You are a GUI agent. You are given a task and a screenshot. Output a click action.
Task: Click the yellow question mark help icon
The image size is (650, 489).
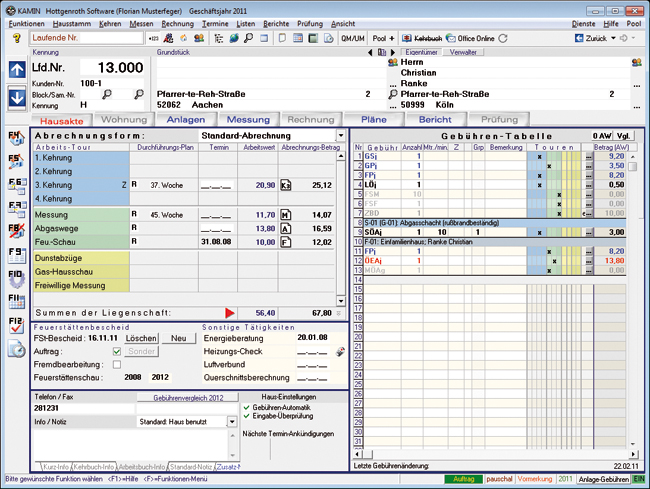[17, 38]
